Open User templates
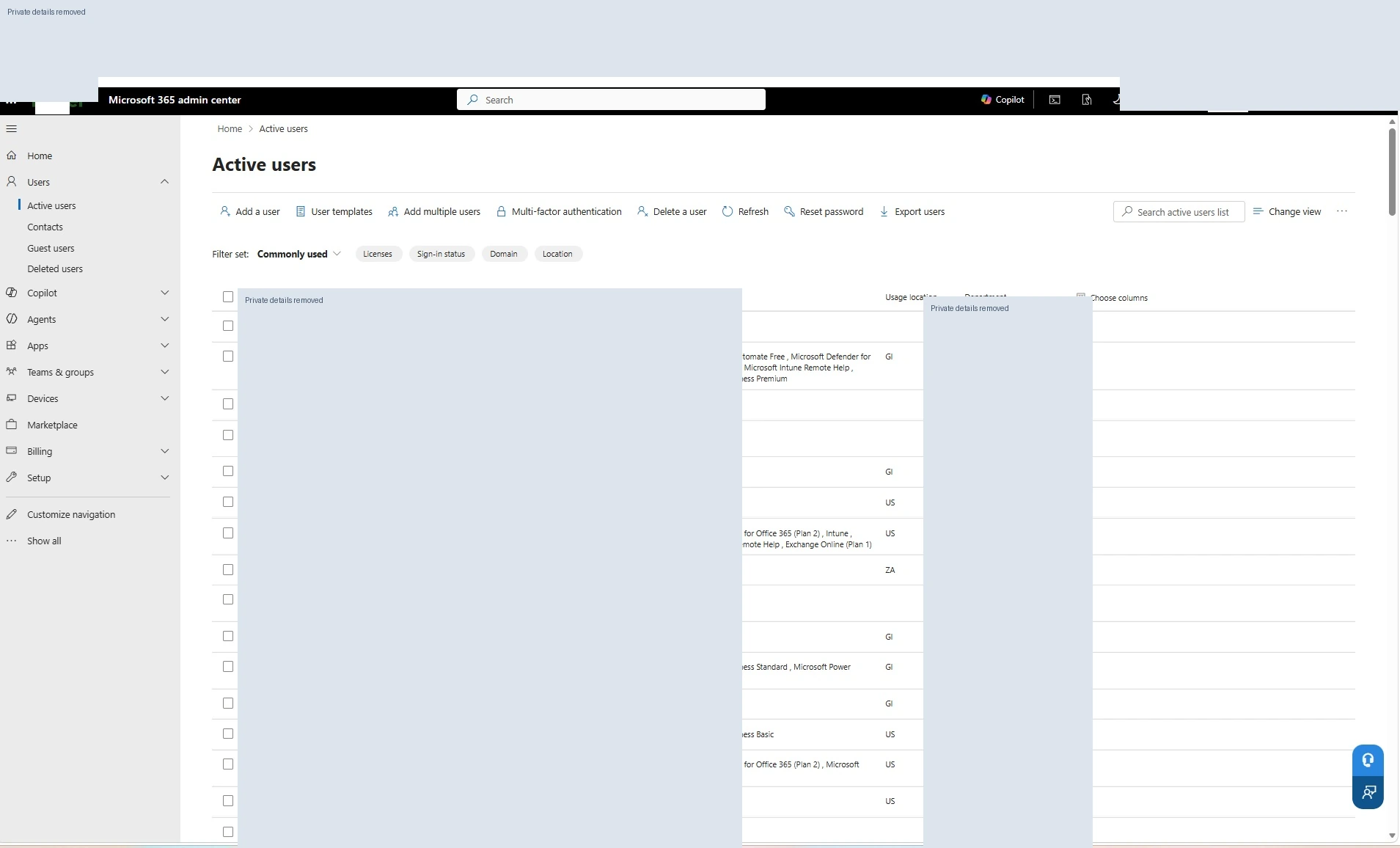1400x848 pixels. pyautogui.click(x=334, y=211)
